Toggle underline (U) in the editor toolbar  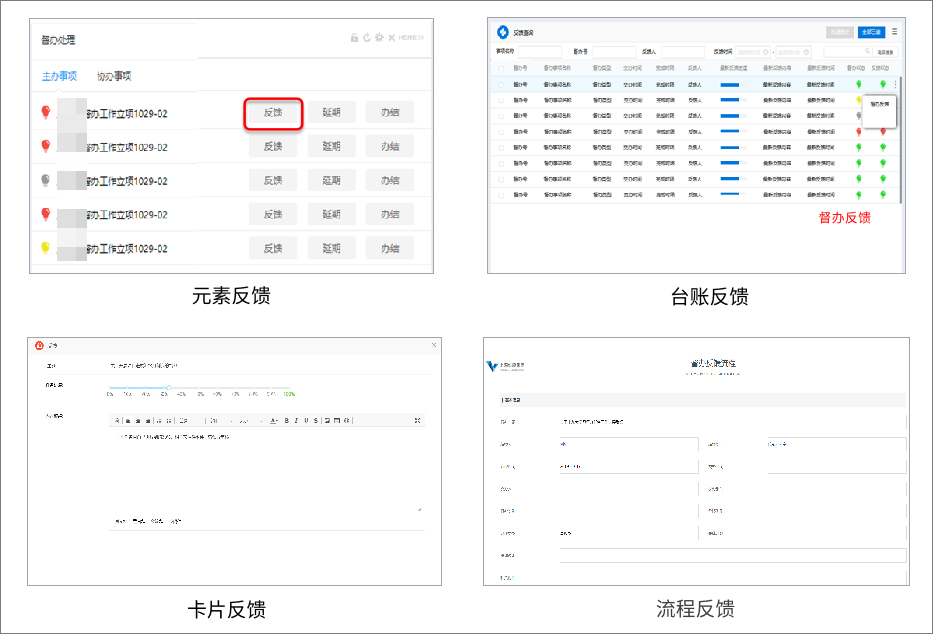306,420
